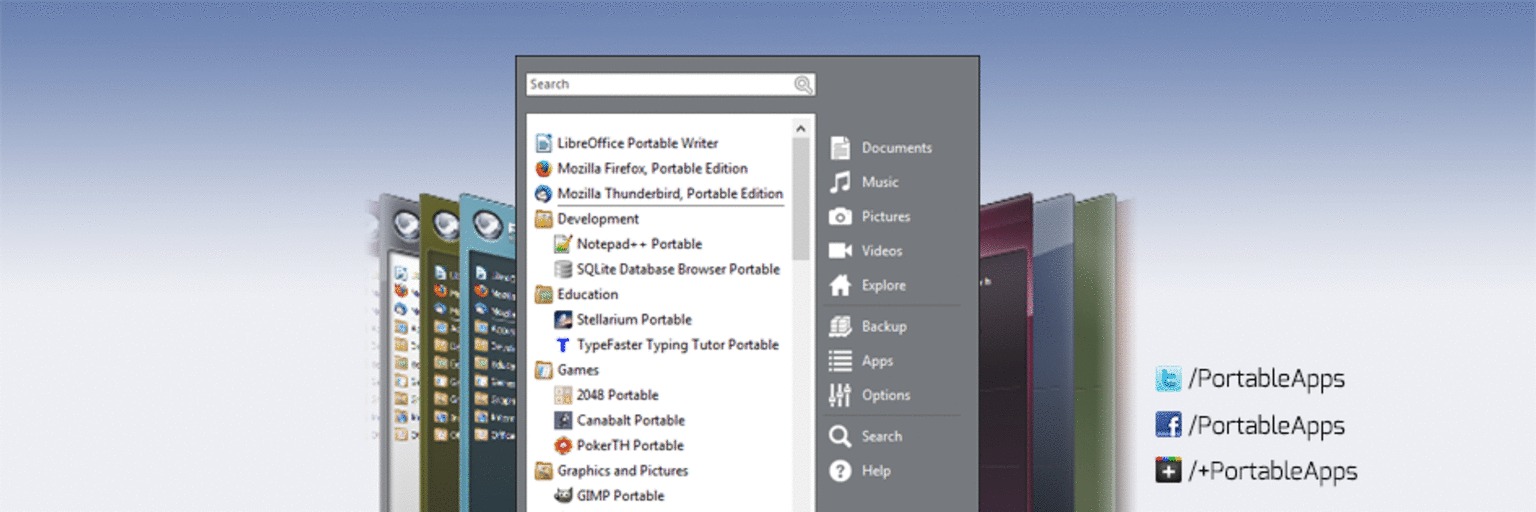Click the Facebook icon
Screen dimensions: 1536x512
tap(1168, 425)
